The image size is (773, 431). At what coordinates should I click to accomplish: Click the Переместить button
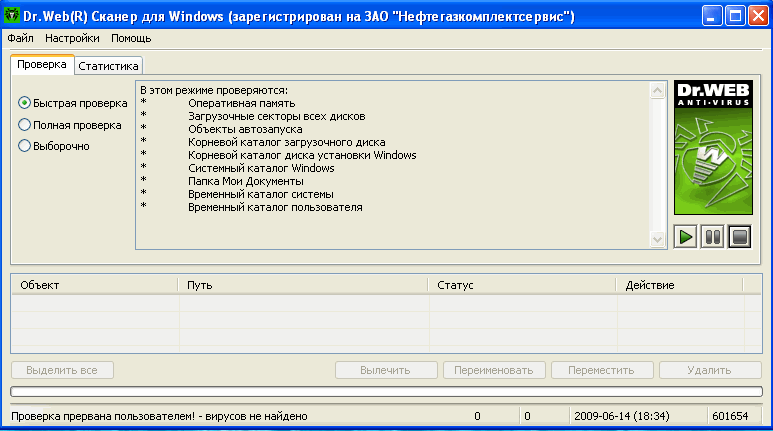tap(602, 370)
